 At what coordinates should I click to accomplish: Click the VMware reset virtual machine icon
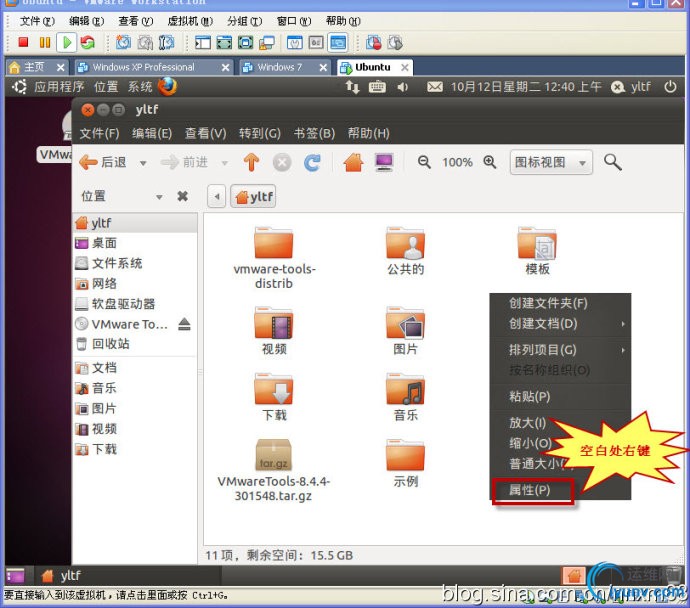[x=88, y=42]
